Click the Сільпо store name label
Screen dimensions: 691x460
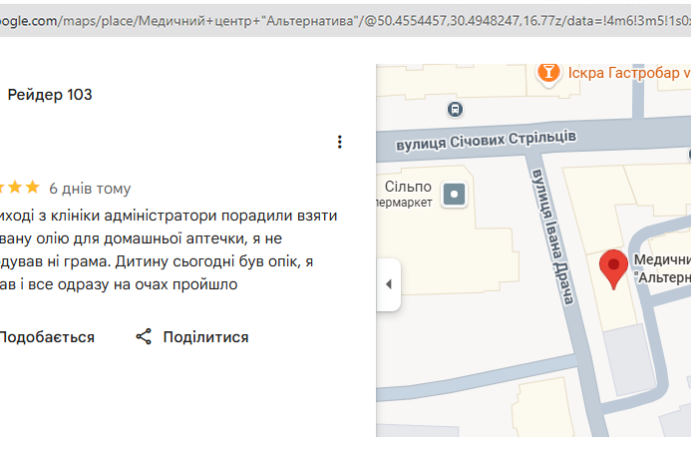point(408,187)
